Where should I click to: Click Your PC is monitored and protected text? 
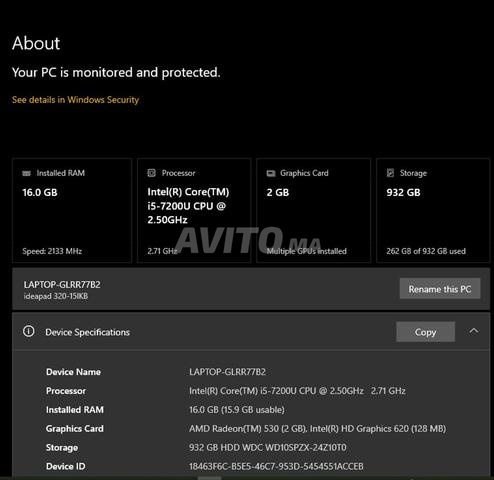pos(116,72)
